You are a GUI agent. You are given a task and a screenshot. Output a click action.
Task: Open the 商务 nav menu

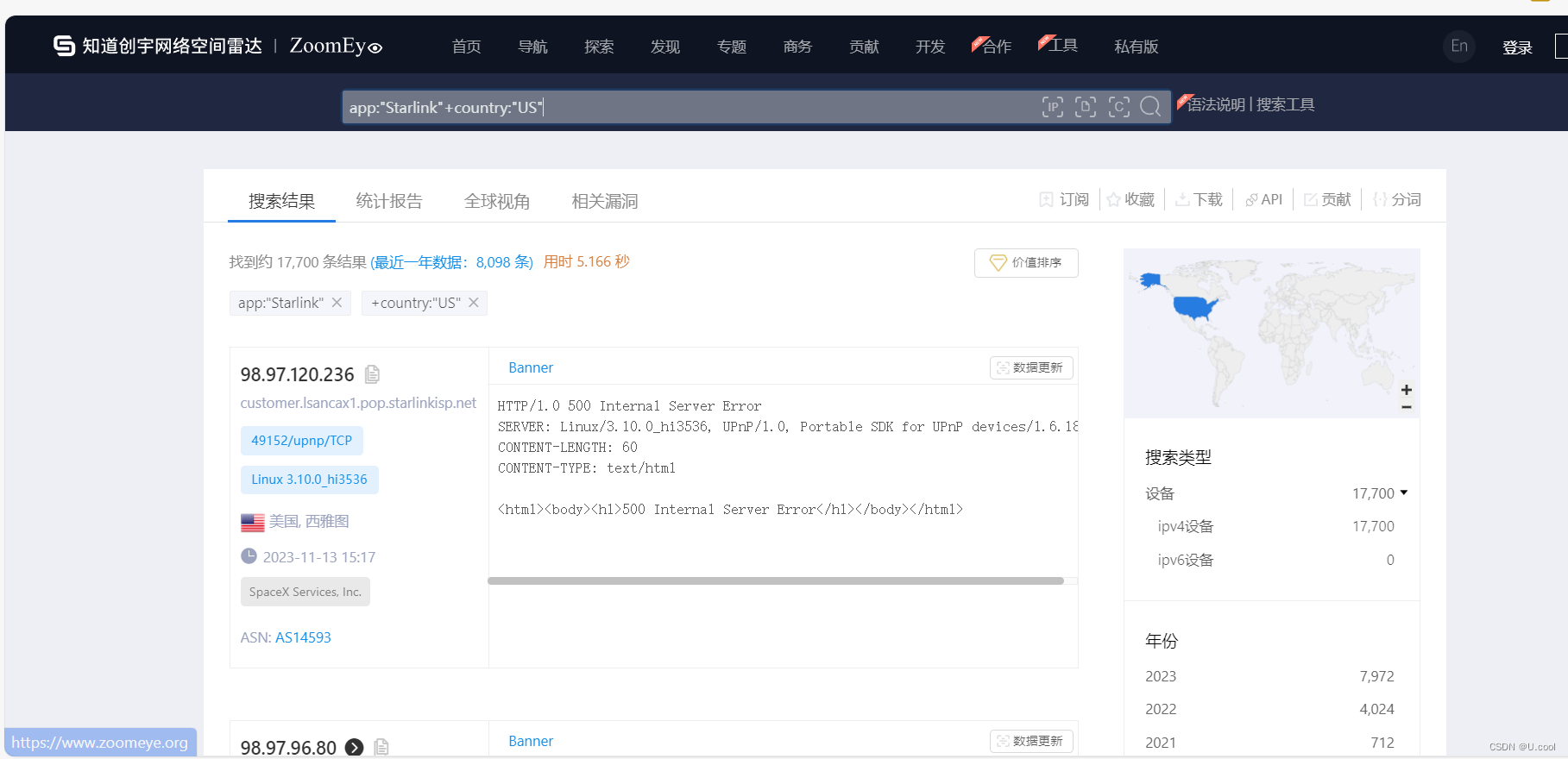(797, 47)
